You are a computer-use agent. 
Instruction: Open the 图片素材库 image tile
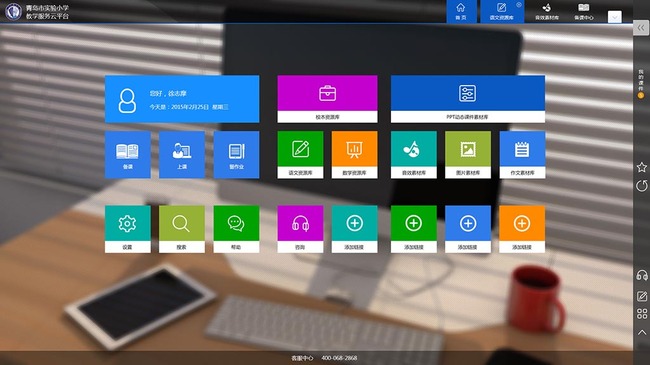(468, 155)
